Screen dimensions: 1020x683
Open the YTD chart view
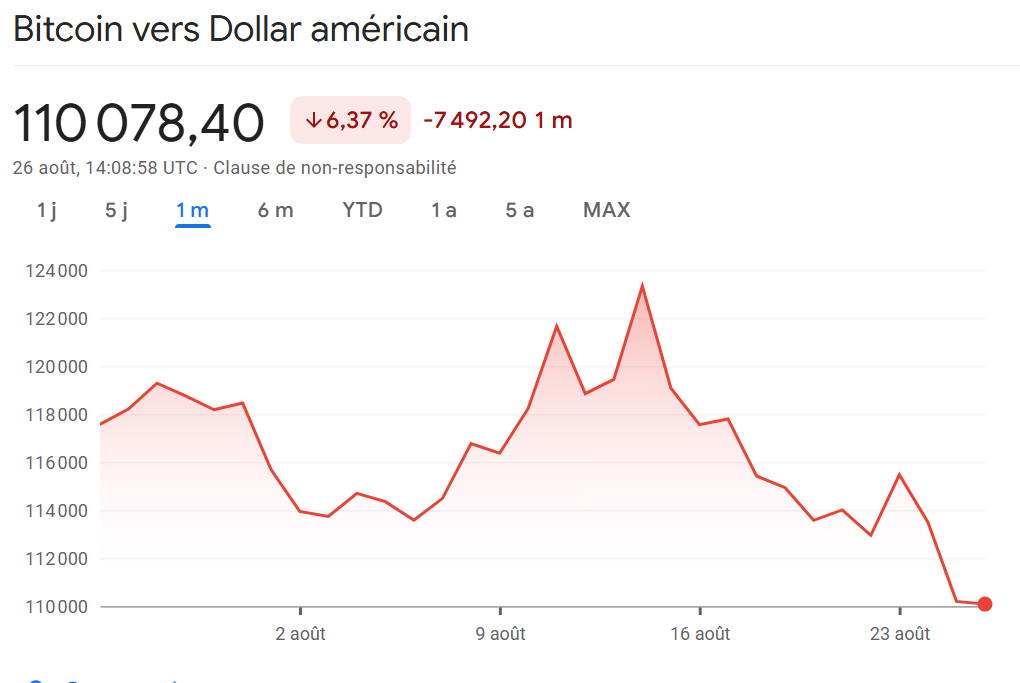(x=361, y=210)
